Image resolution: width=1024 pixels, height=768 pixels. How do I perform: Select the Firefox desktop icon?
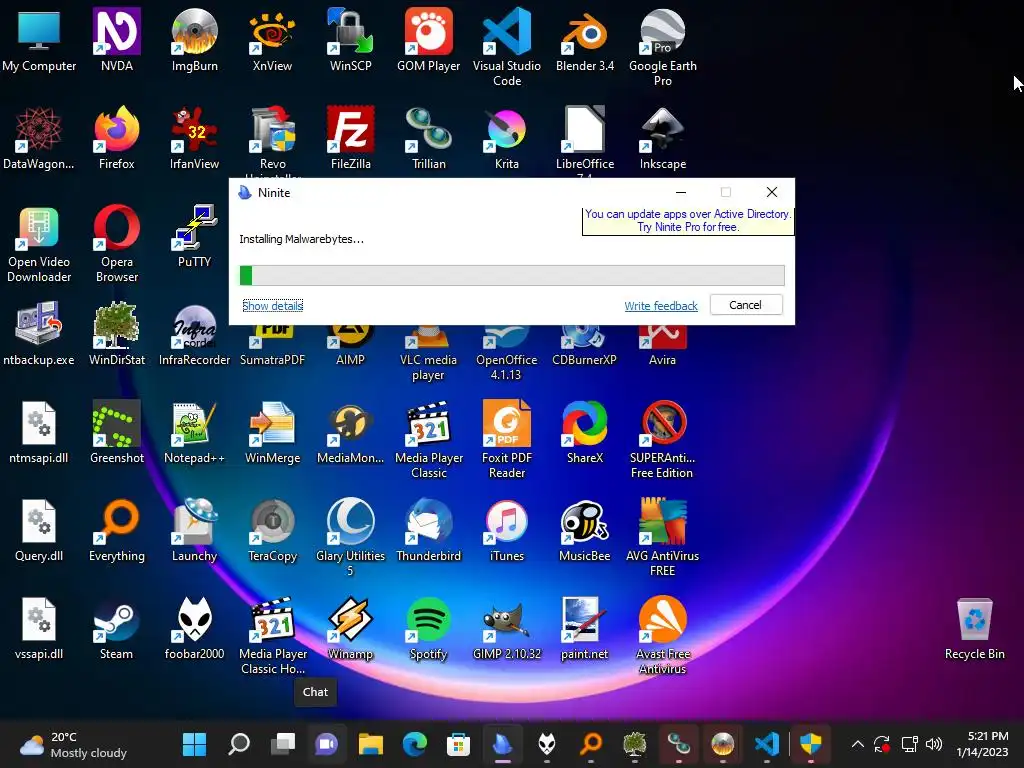117,138
